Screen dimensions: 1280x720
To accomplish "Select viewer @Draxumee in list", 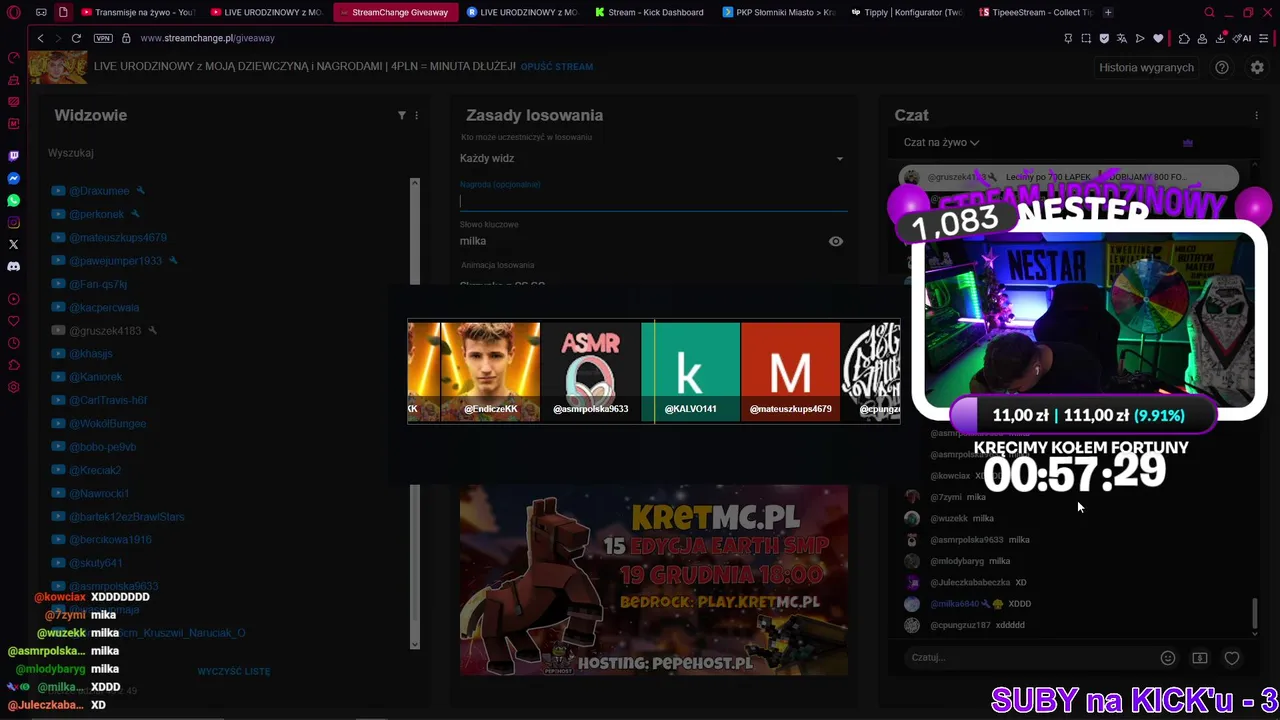I will pyautogui.click(x=99, y=191).
